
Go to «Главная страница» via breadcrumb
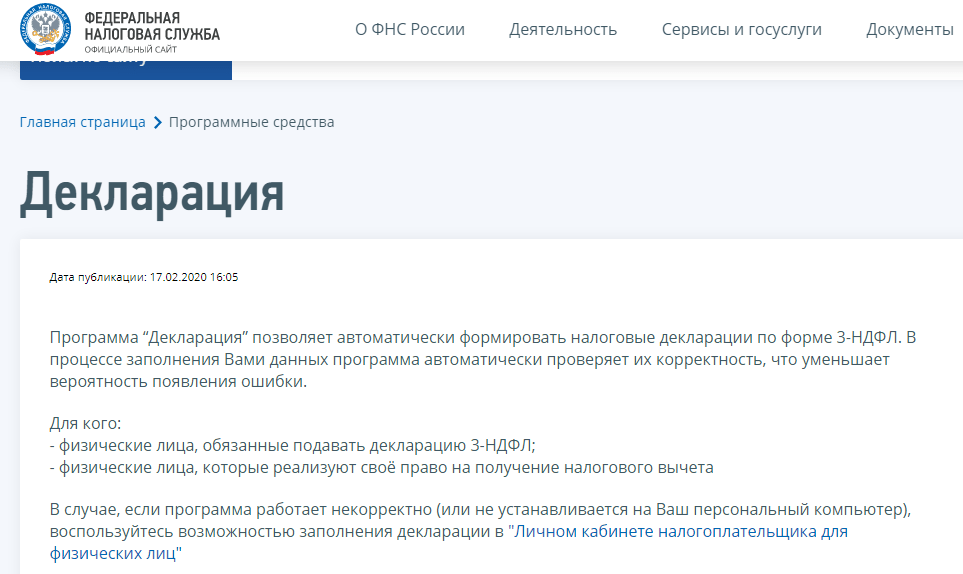click(82, 122)
